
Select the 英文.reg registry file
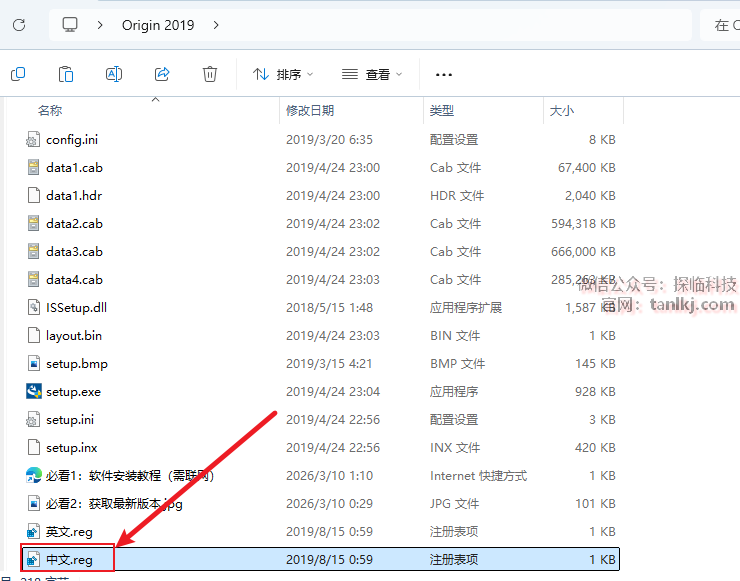pyautogui.click(x=69, y=532)
